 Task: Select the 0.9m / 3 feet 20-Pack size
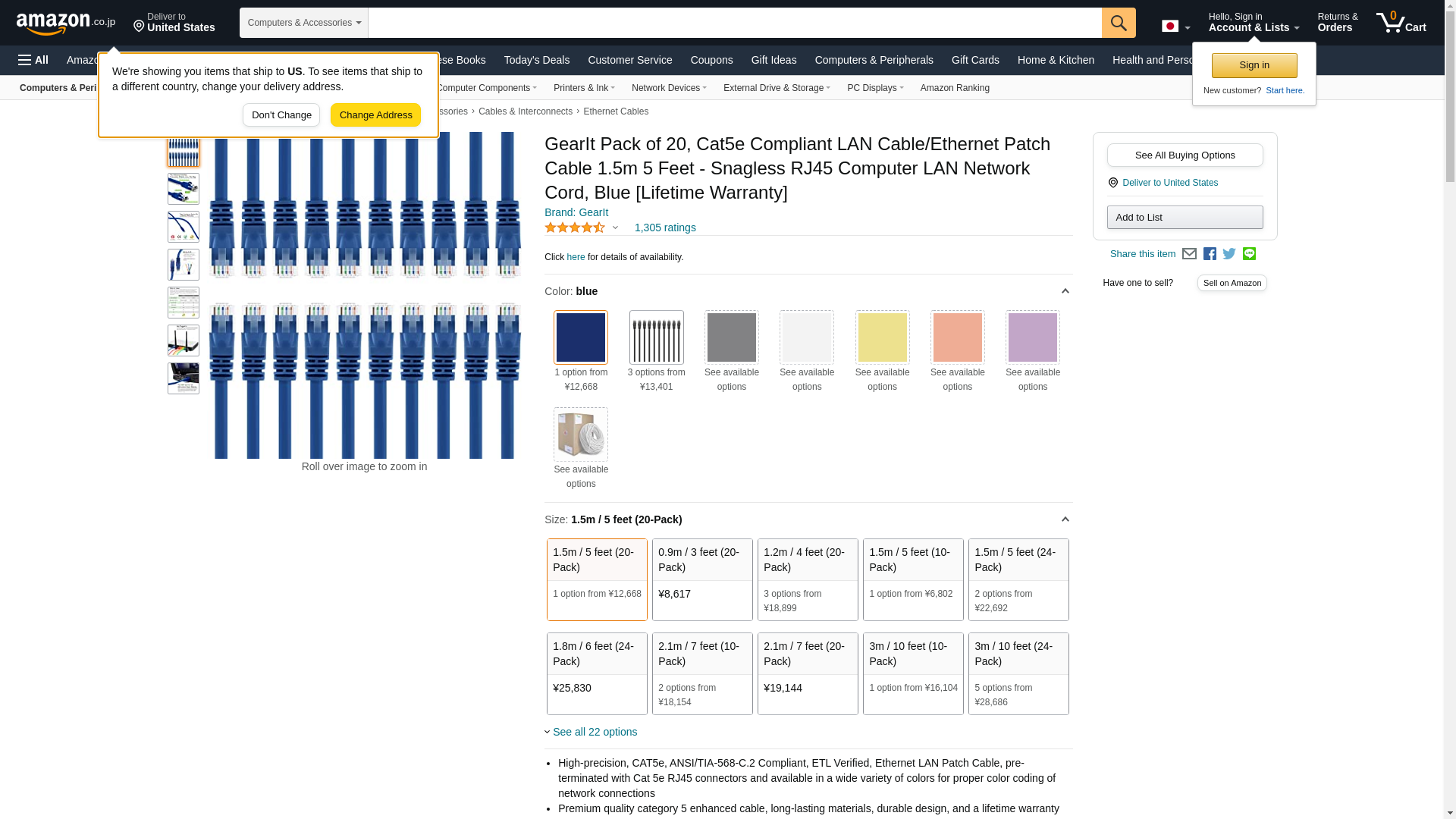click(701, 579)
